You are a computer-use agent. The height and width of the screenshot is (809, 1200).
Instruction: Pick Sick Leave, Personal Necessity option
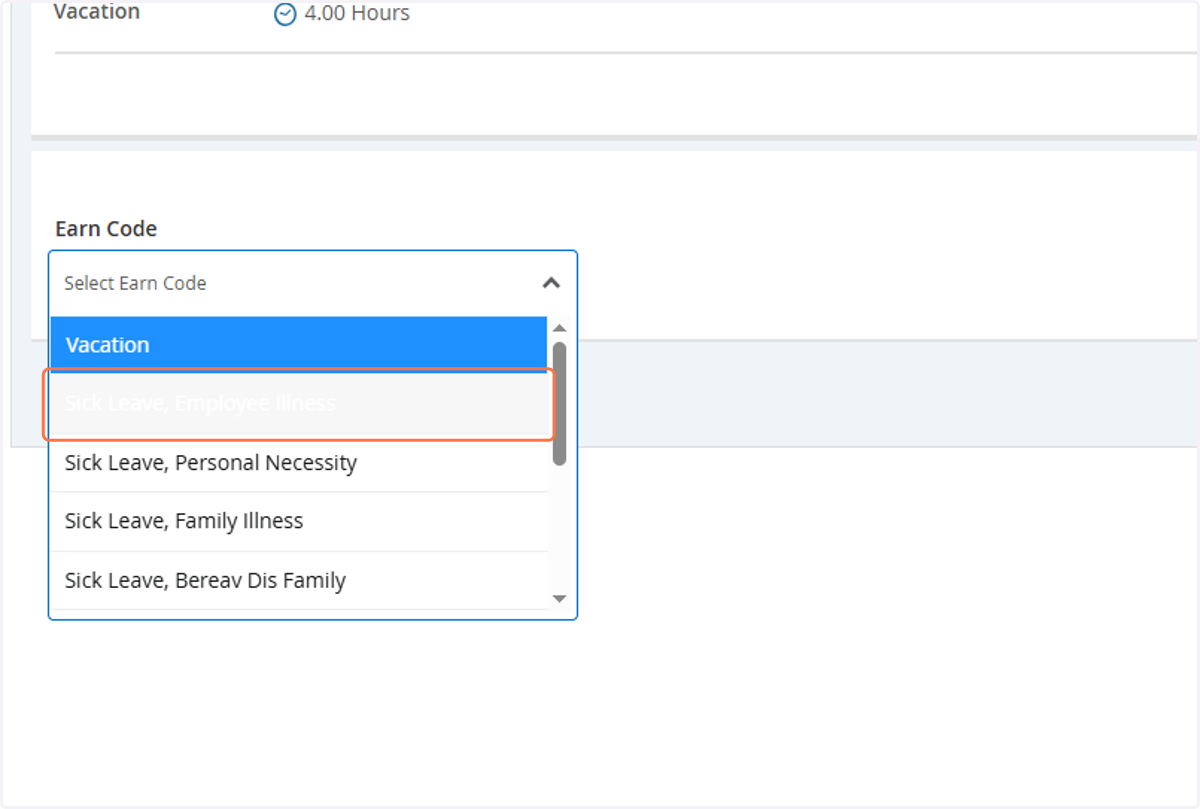pos(299,463)
